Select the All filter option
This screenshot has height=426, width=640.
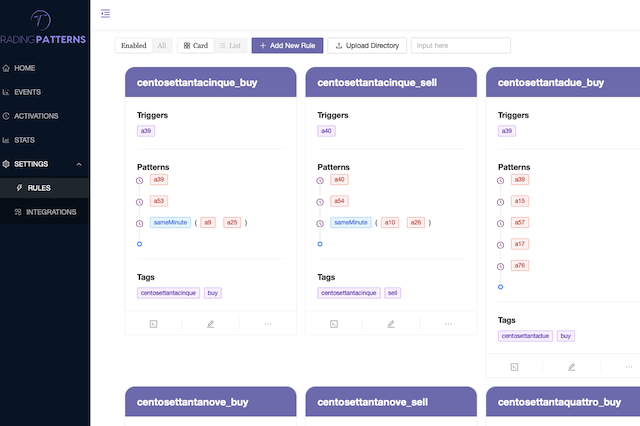(x=161, y=46)
